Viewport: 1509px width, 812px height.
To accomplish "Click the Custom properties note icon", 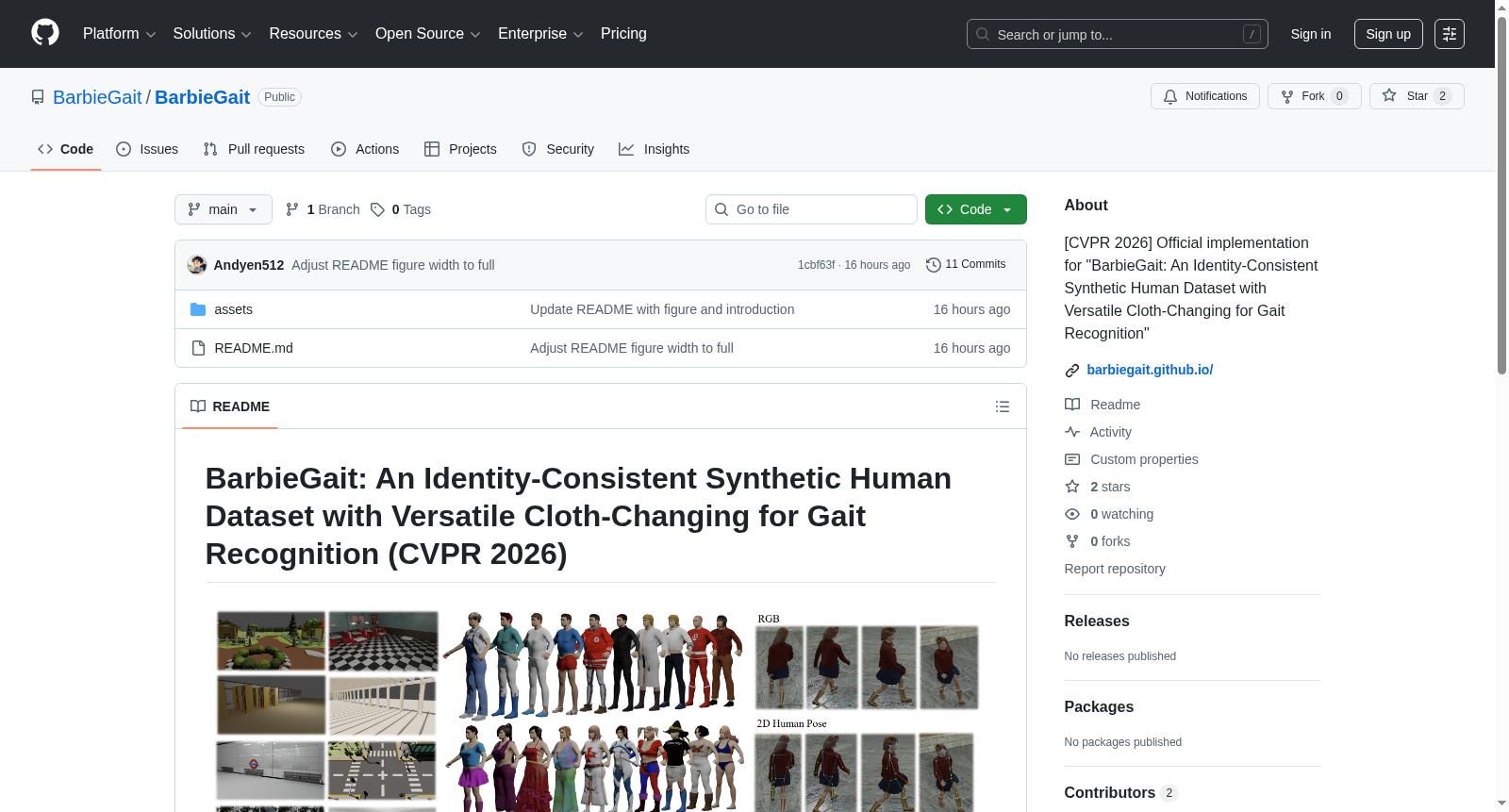I will tap(1072, 459).
